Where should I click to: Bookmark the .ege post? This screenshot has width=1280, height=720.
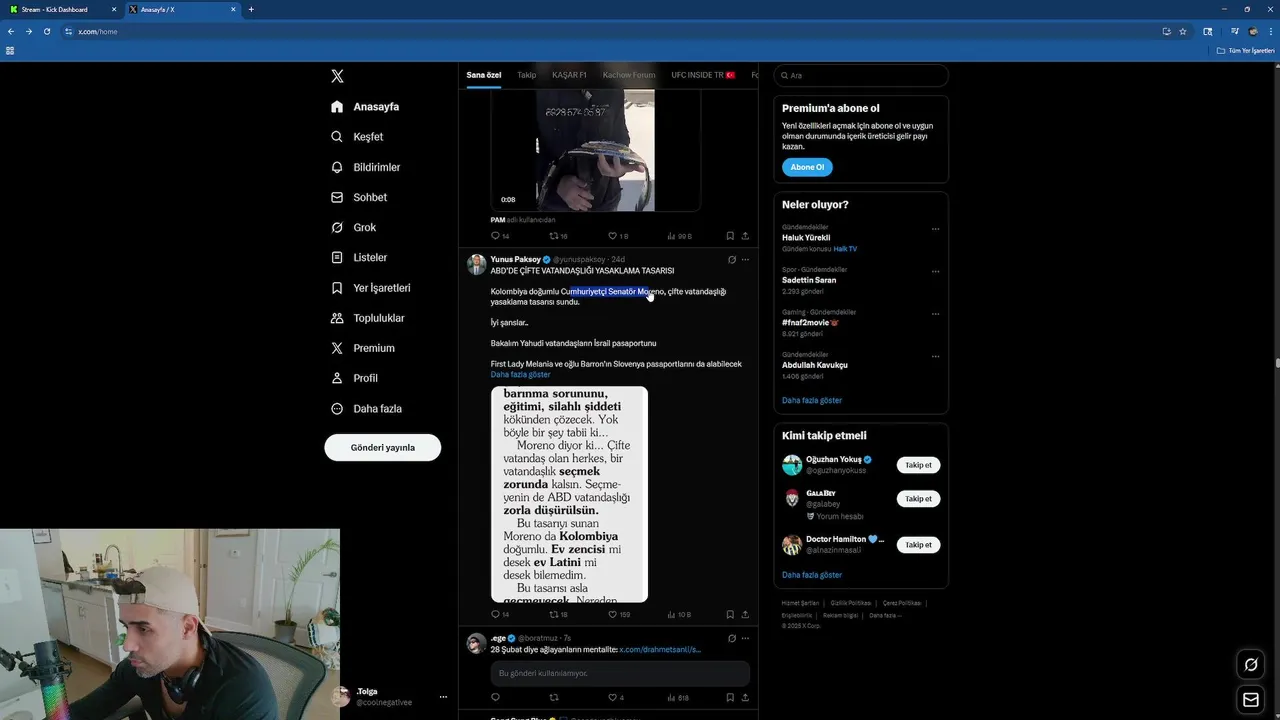pos(730,697)
